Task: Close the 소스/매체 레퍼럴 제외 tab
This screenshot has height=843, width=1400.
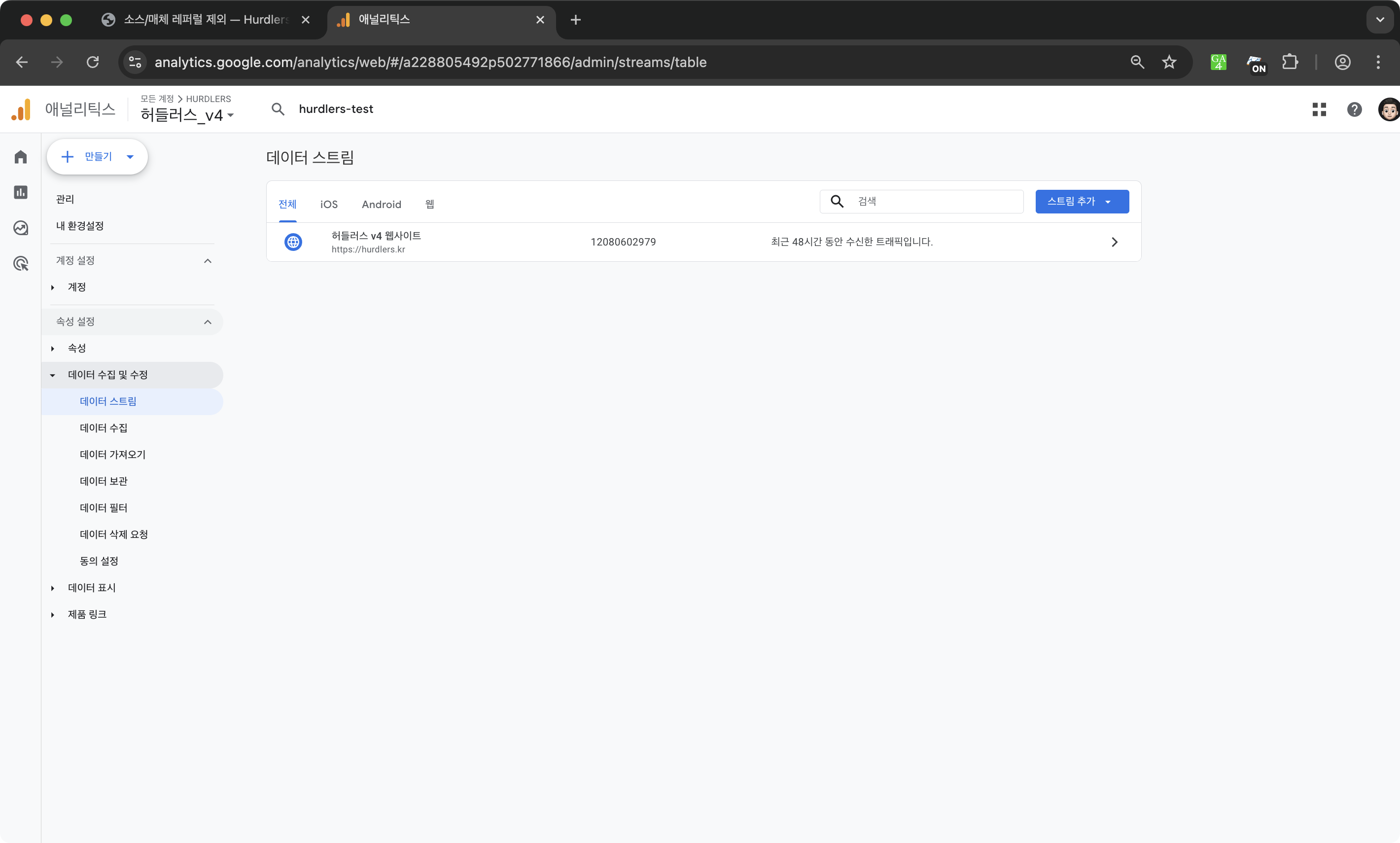Action: pos(306,20)
